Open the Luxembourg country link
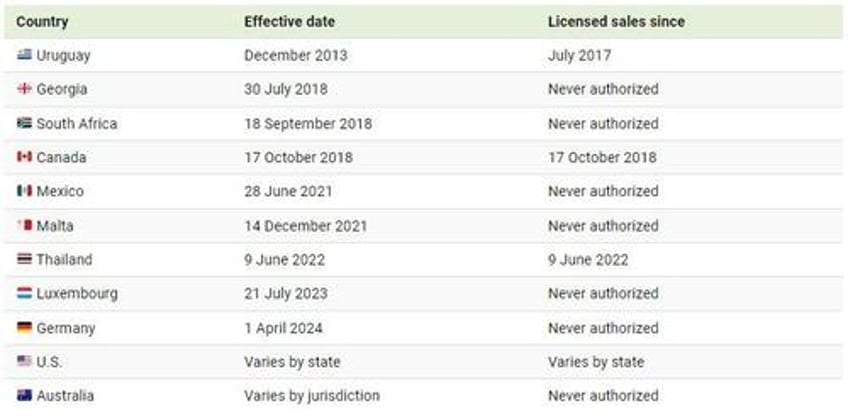Screen dimensions: 848x418 [x=77, y=294]
